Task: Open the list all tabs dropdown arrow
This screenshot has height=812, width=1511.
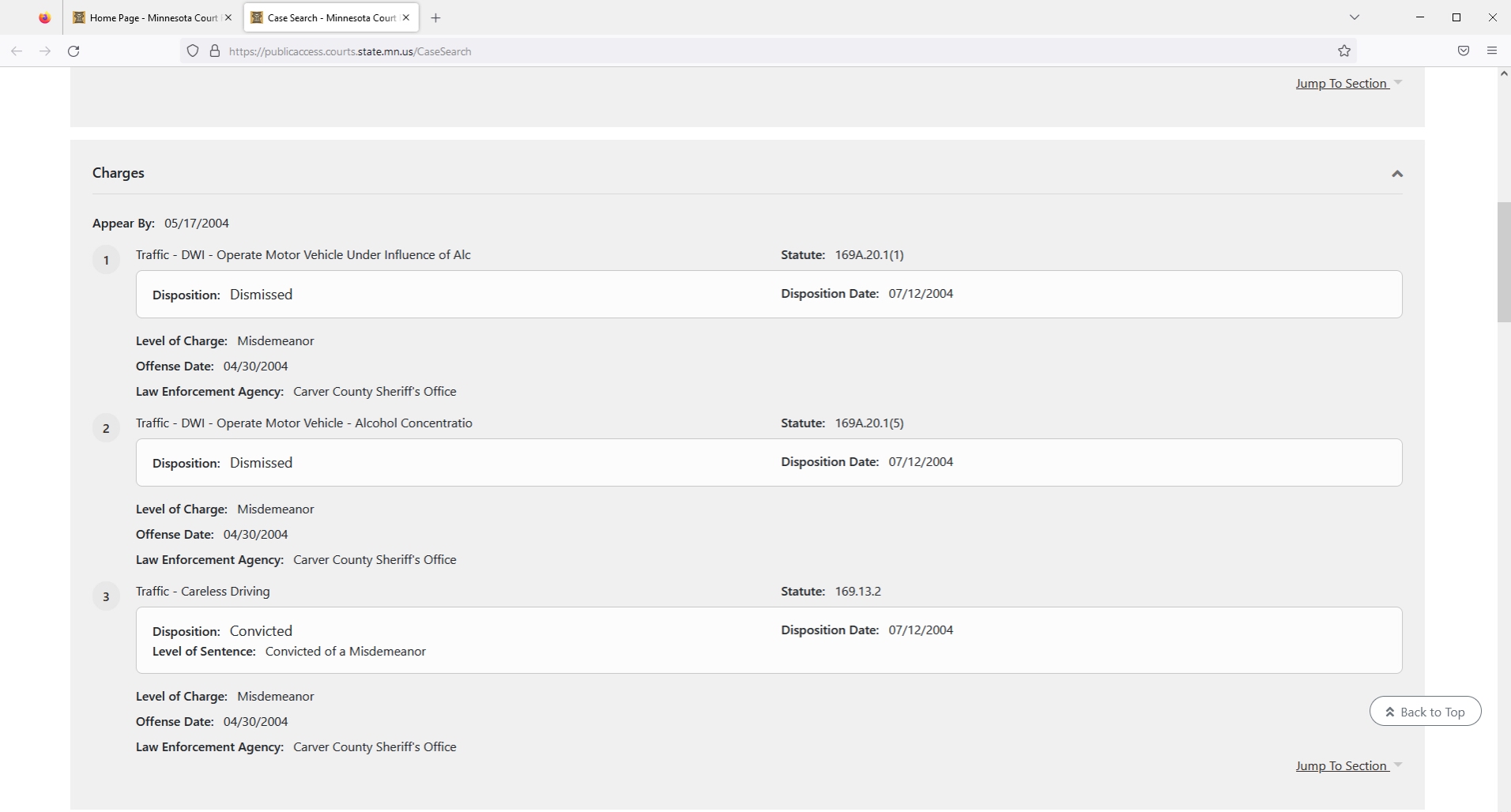Action: (1354, 17)
